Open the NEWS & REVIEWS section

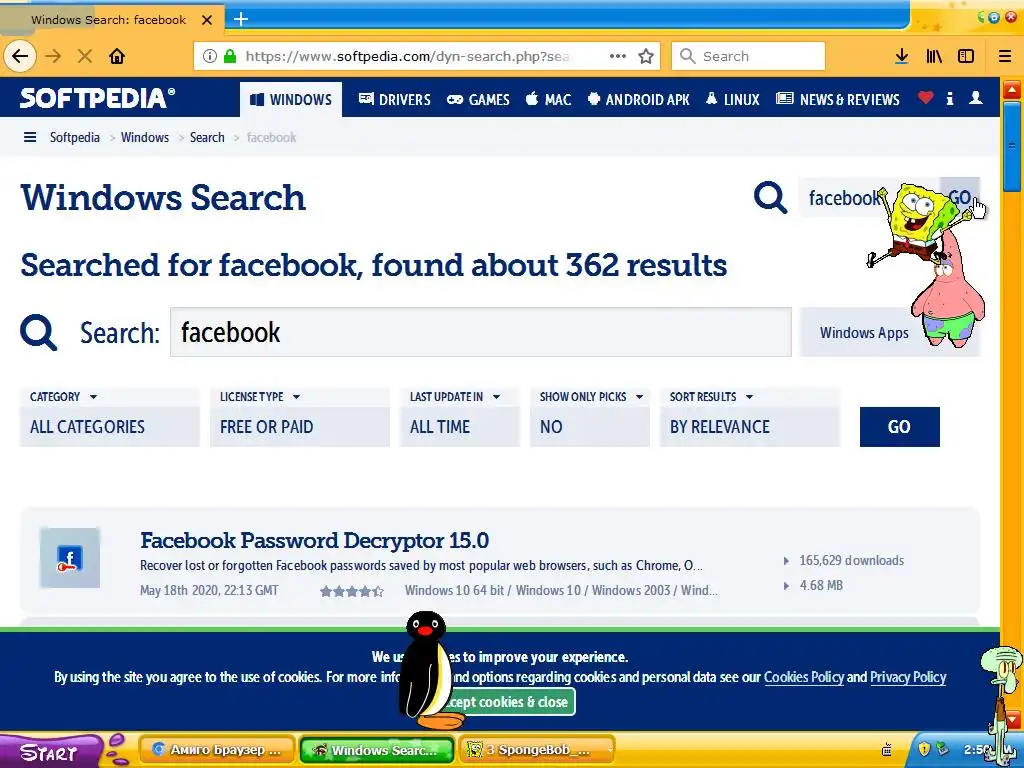tap(838, 99)
